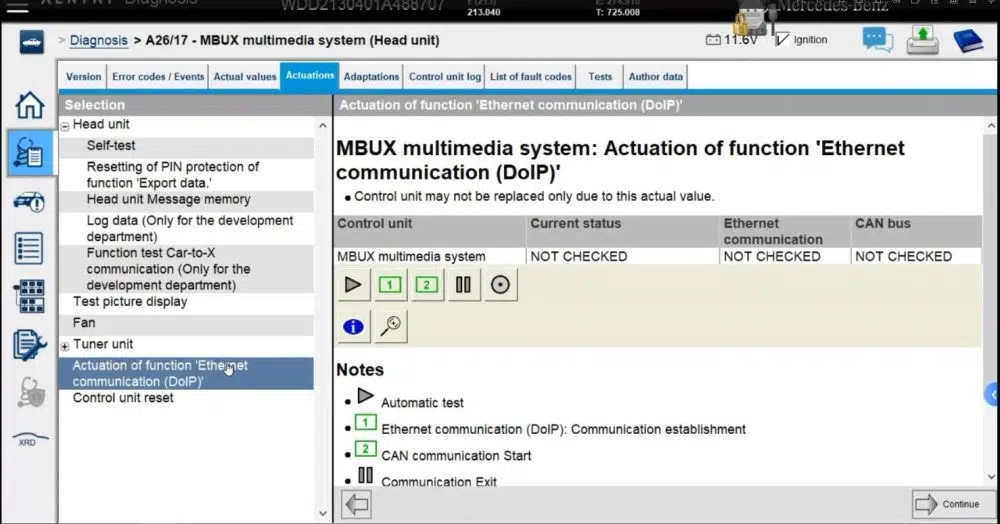Click selection panel scroll up arrow
Screen dimensions: 1000x524
pos(323,126)
